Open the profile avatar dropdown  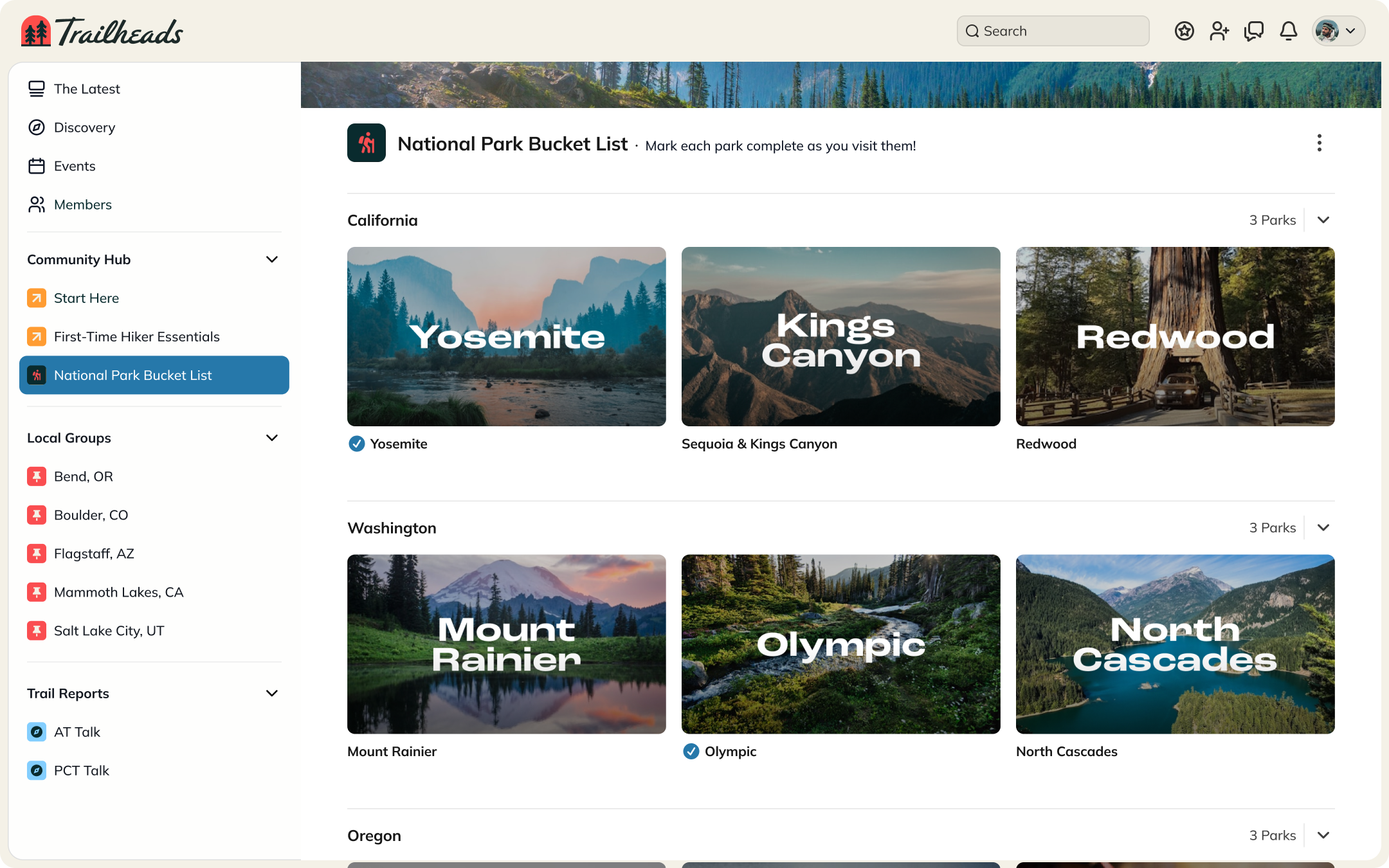[x=1338, y=30]
